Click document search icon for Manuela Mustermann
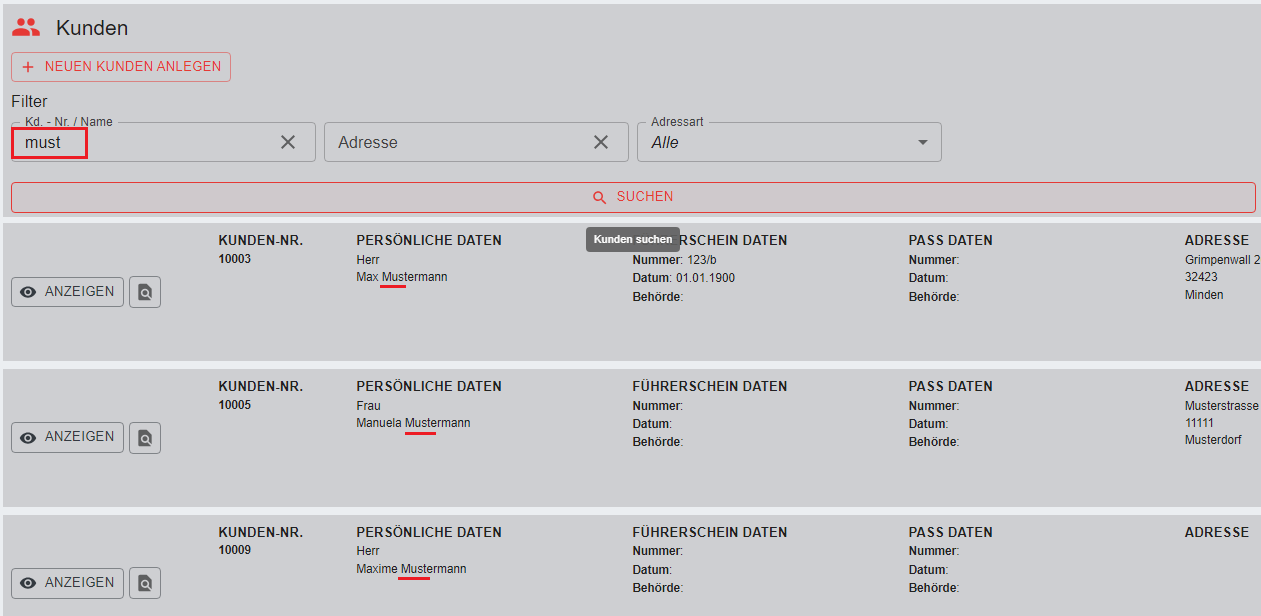The image size is (1261, 616). pos(145,438)
